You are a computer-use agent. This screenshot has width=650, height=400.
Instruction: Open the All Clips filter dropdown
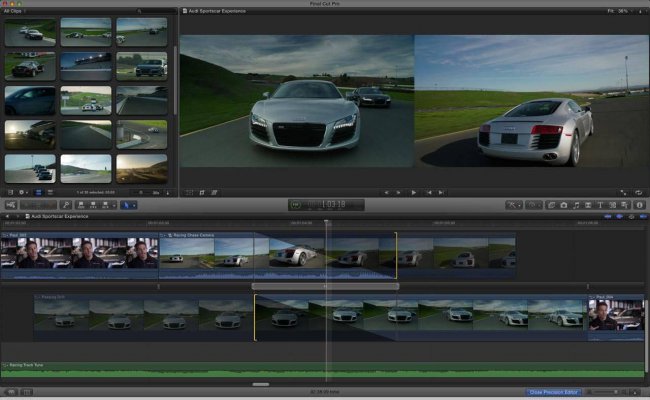click(x=15, y=11)
